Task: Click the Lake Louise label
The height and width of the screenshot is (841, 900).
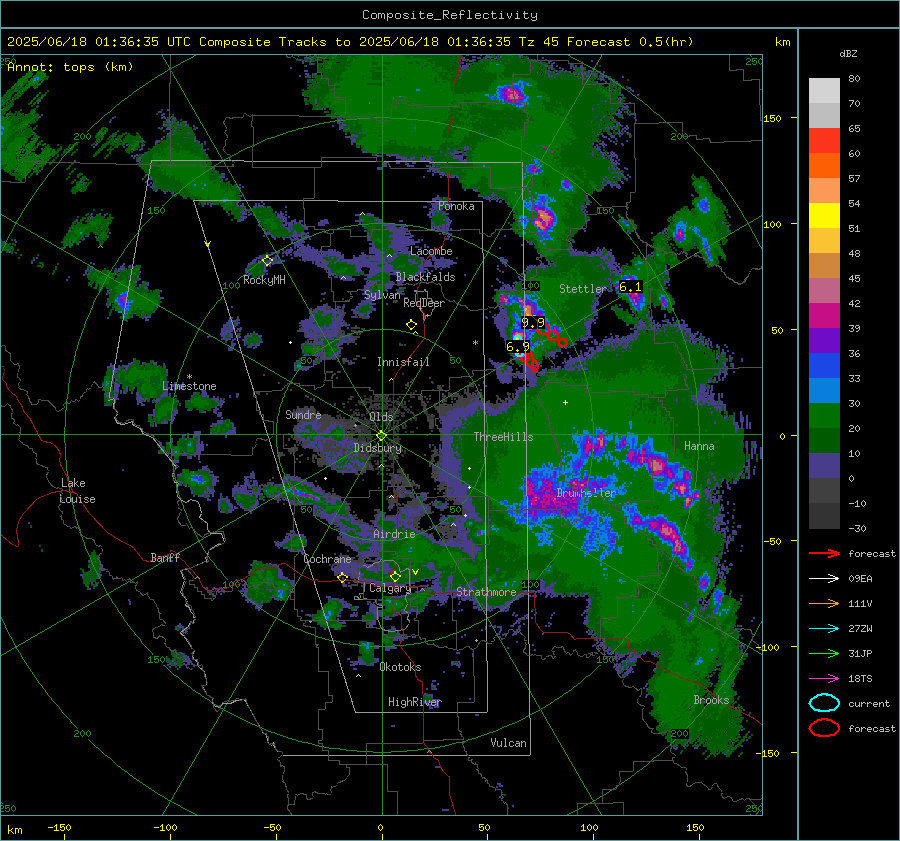Action: [x=77, y=491]
